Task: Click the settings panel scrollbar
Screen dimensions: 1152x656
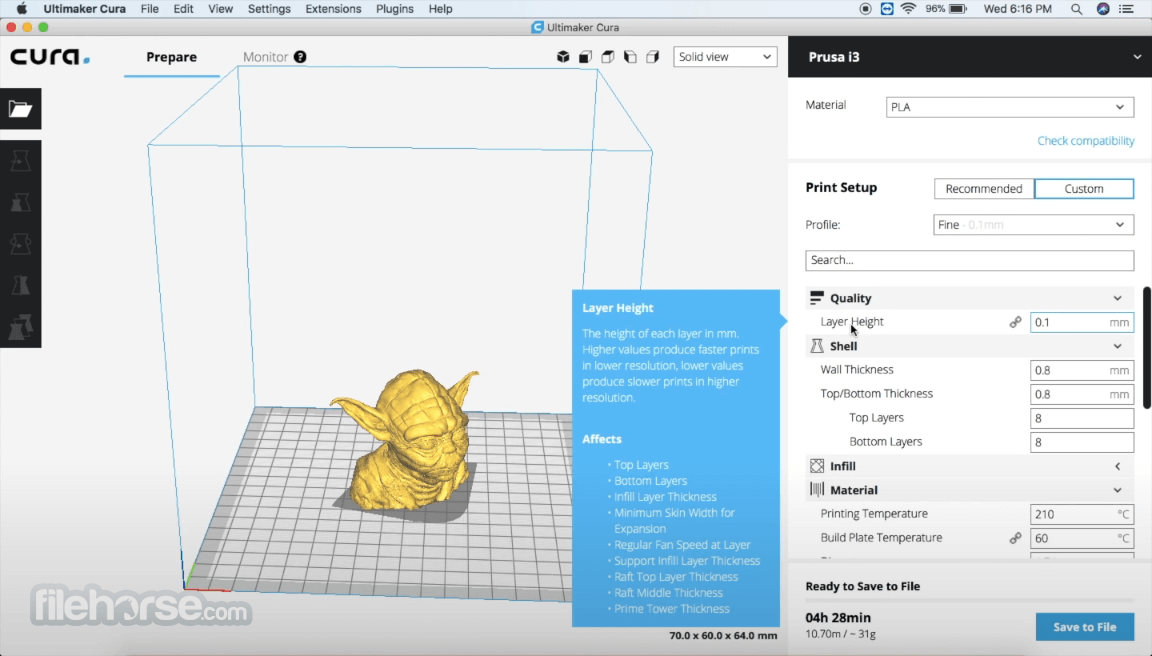Action: pyautogui.click(x=1147, y=347)
